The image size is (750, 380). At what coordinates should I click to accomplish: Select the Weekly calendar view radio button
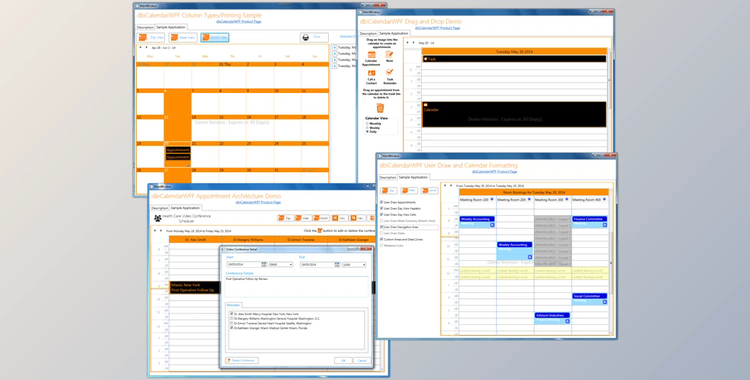[367, 128]
